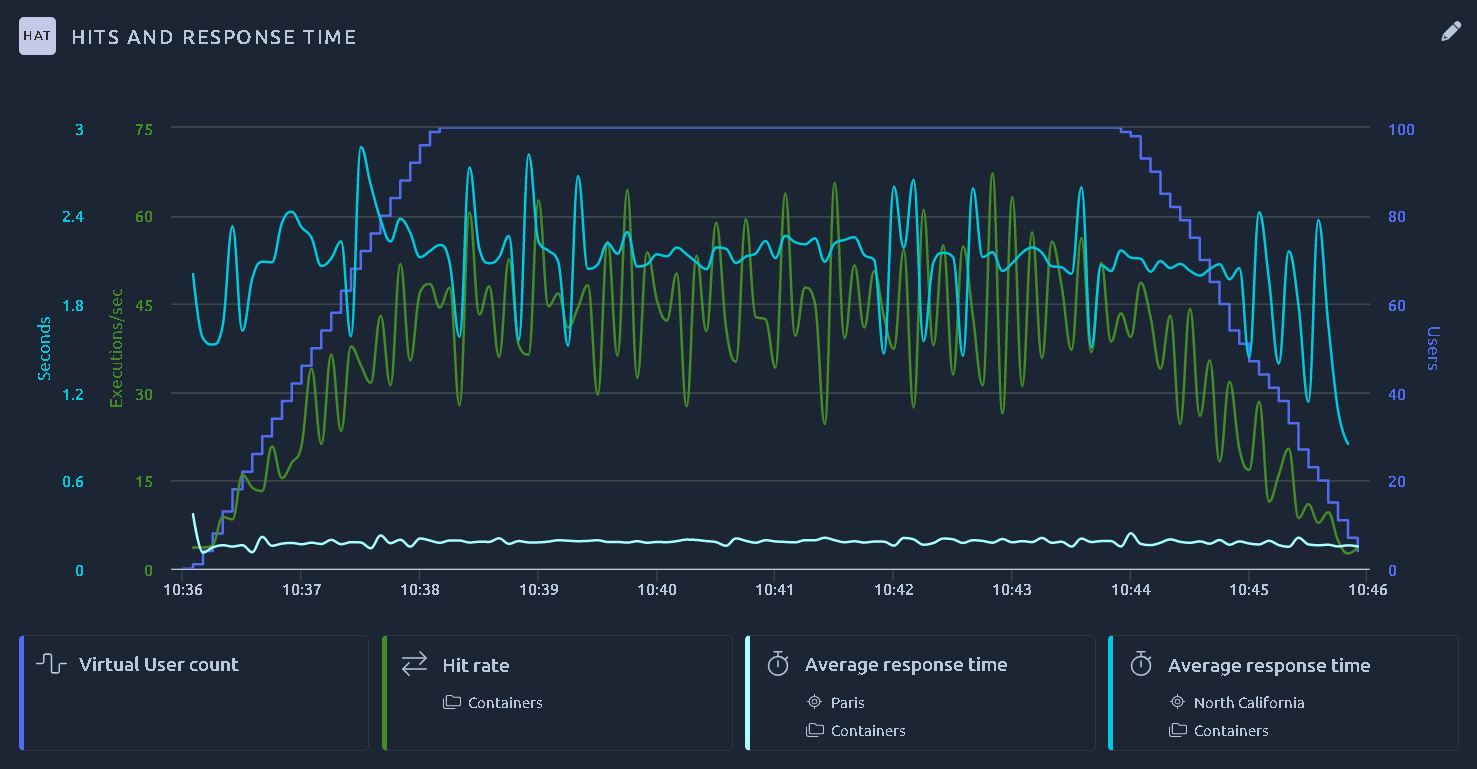Click the Paris location target icon
This screenshot has height=769, width=1477.
click(x=814, y=702)
